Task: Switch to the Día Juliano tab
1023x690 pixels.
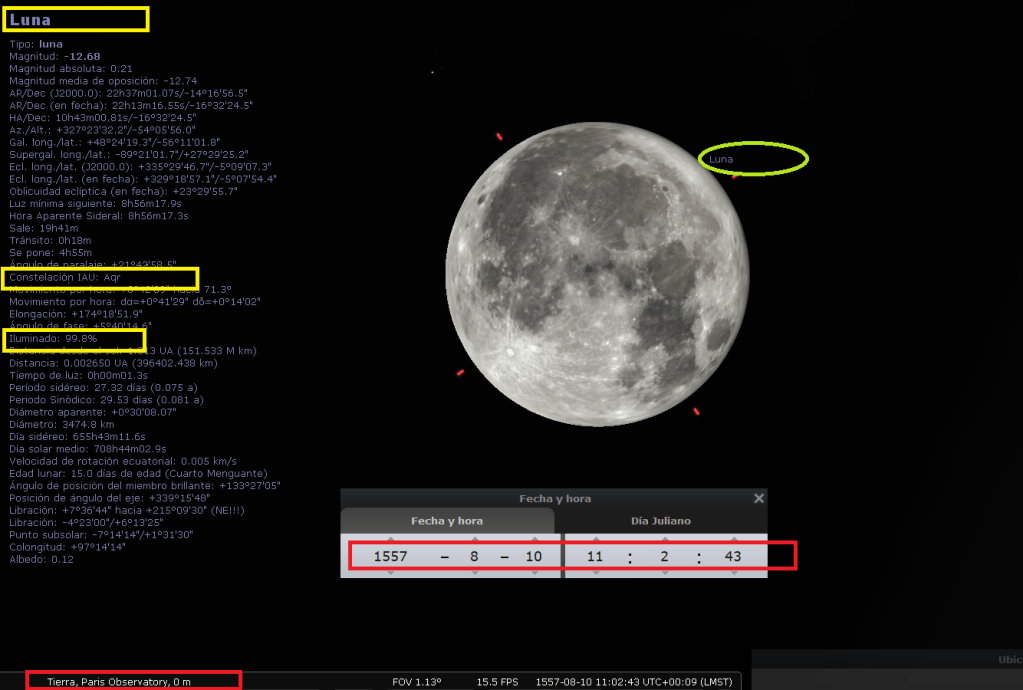Action: pyautogui.click(x=663, y=521)
